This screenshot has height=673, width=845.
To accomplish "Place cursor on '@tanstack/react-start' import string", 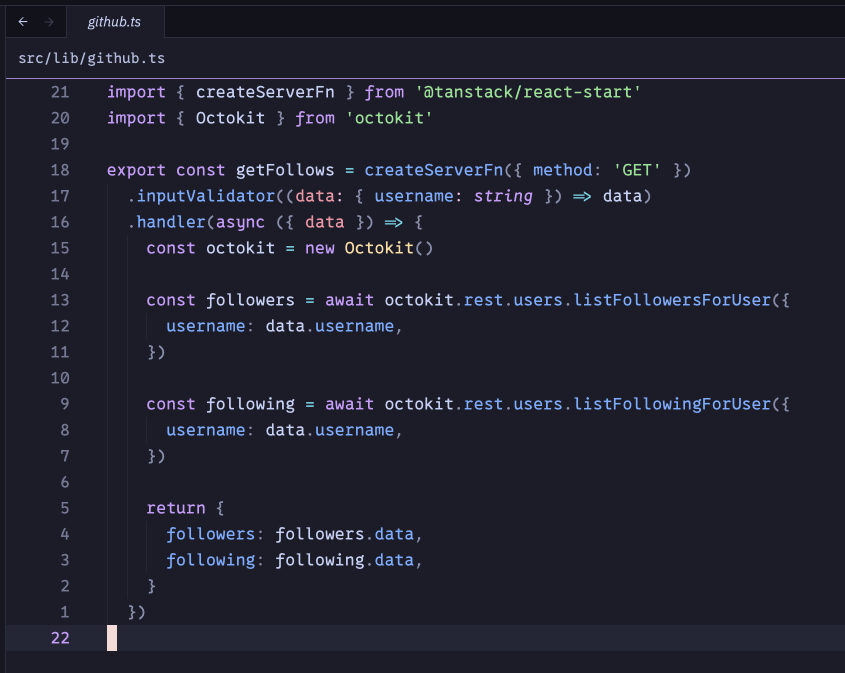I will (x=527, y=92).
